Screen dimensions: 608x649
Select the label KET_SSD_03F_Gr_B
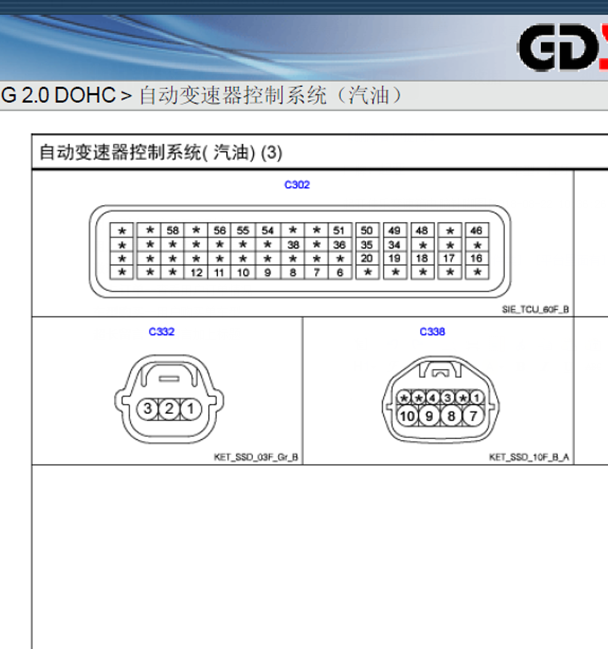(x=256, y=457)
